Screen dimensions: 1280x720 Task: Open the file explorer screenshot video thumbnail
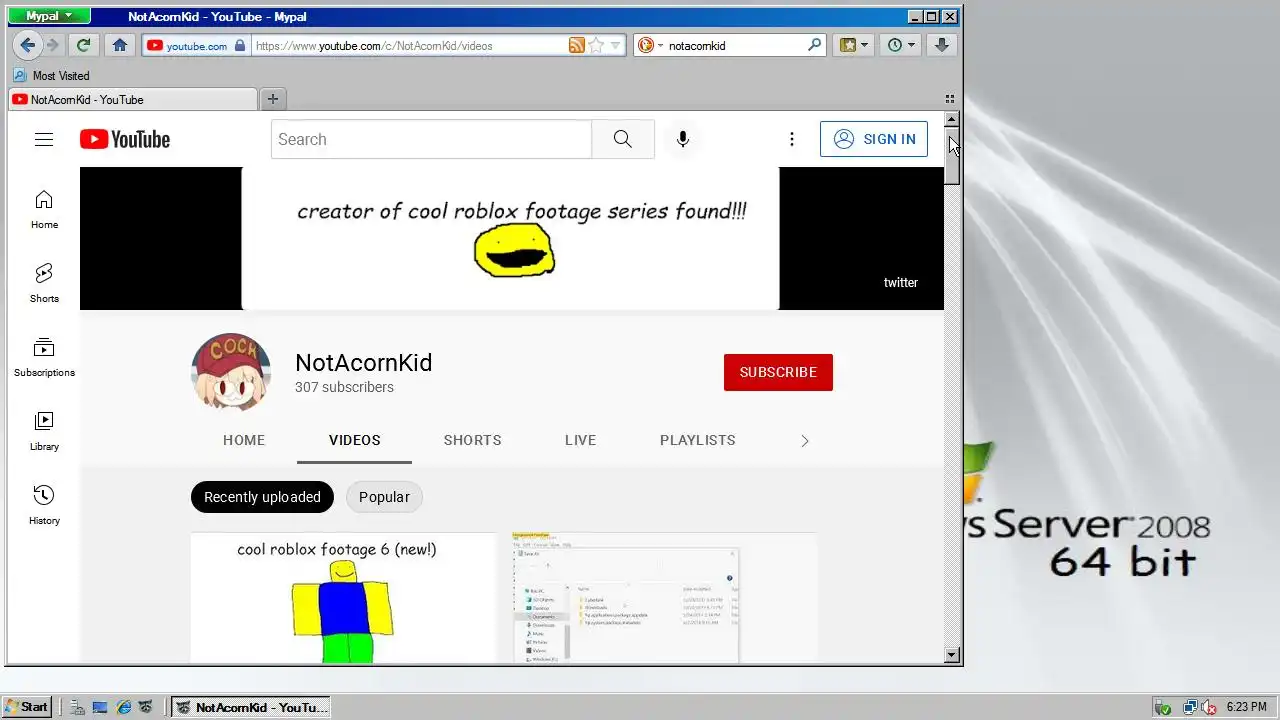(664, 598)
